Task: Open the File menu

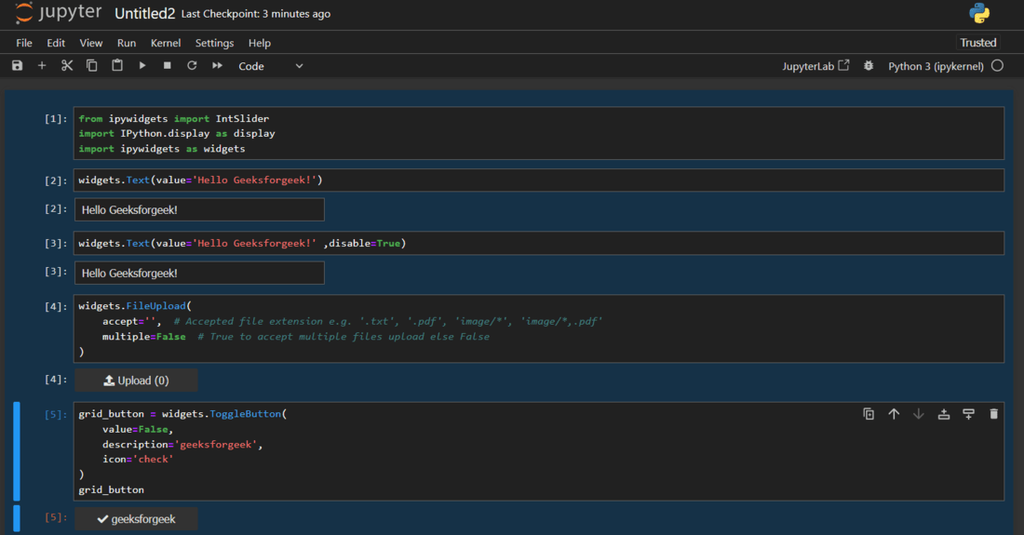Action: point(24,43)
